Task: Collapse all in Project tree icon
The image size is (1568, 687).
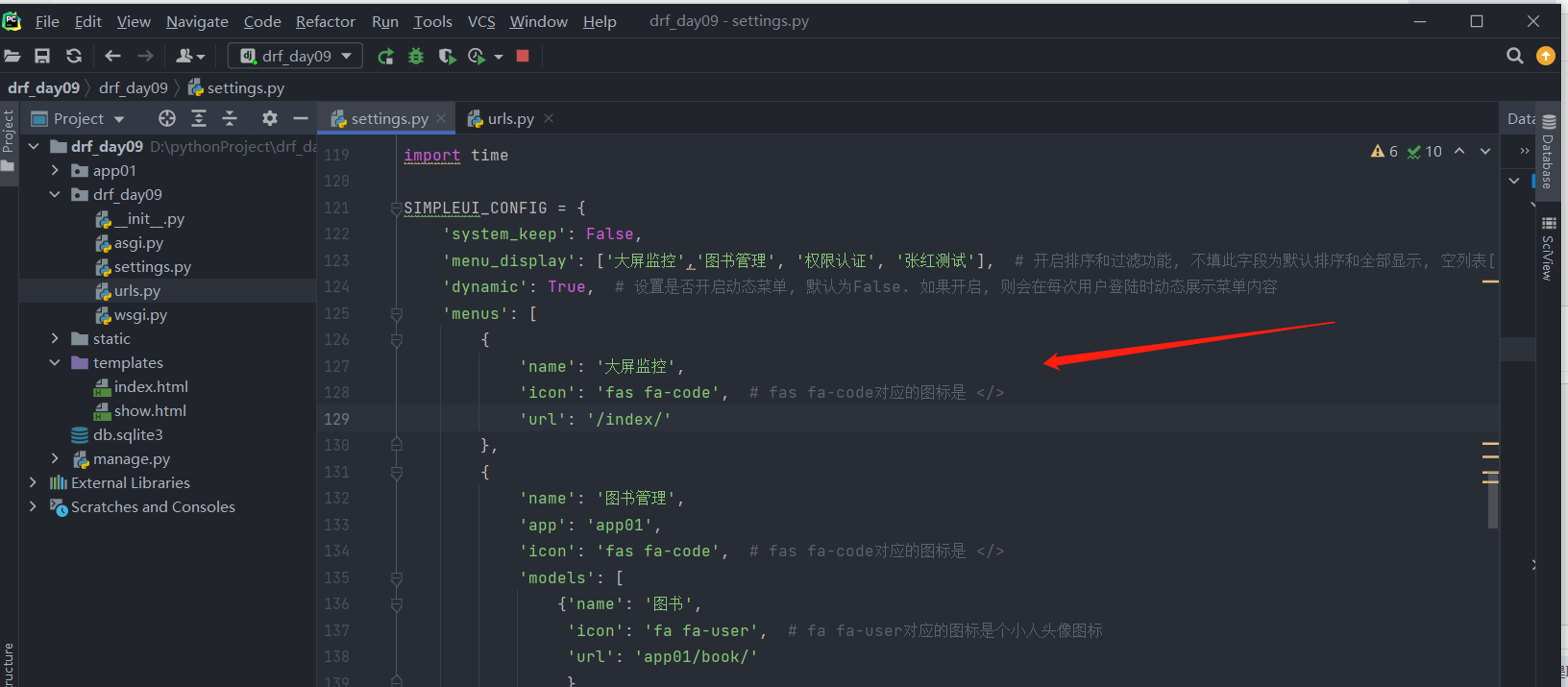Action: (x=230, y=118)
